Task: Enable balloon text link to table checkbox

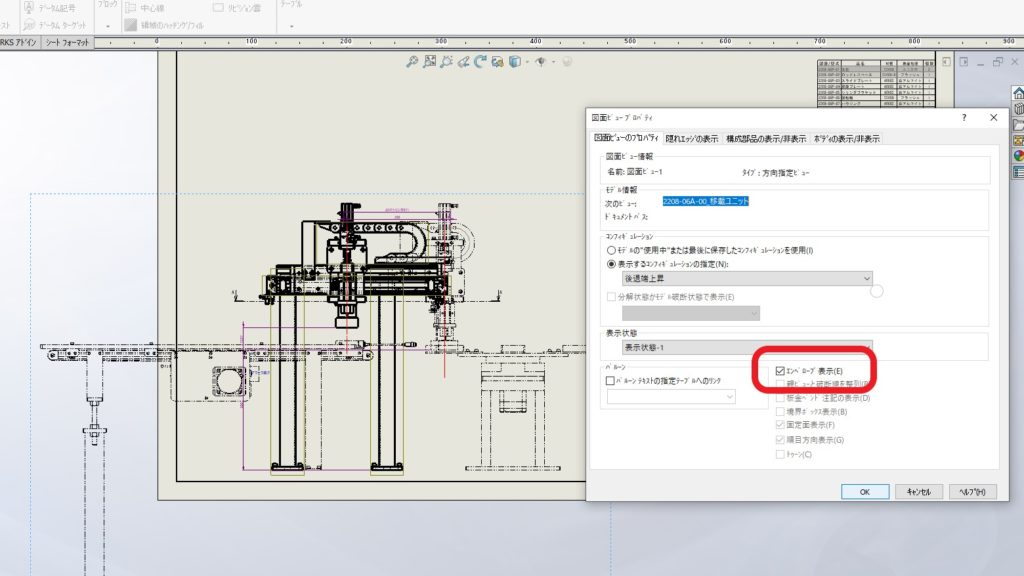Action: click(x=610, y=381)
